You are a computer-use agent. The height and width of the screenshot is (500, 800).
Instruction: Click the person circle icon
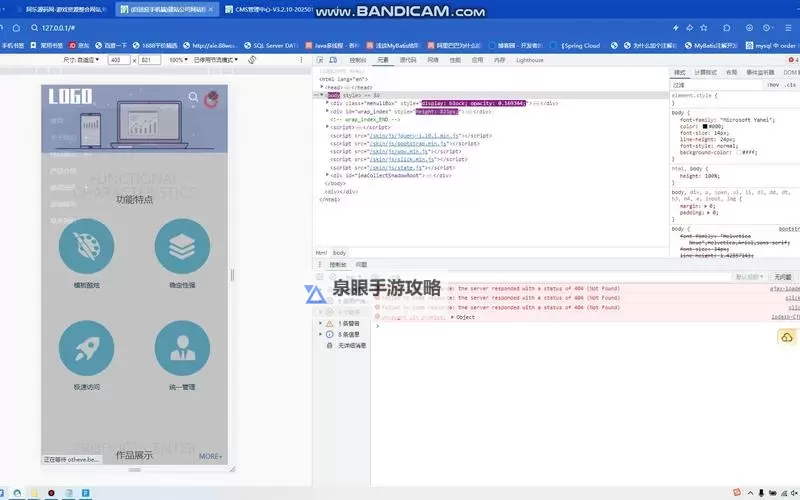(x=182, y=348)
